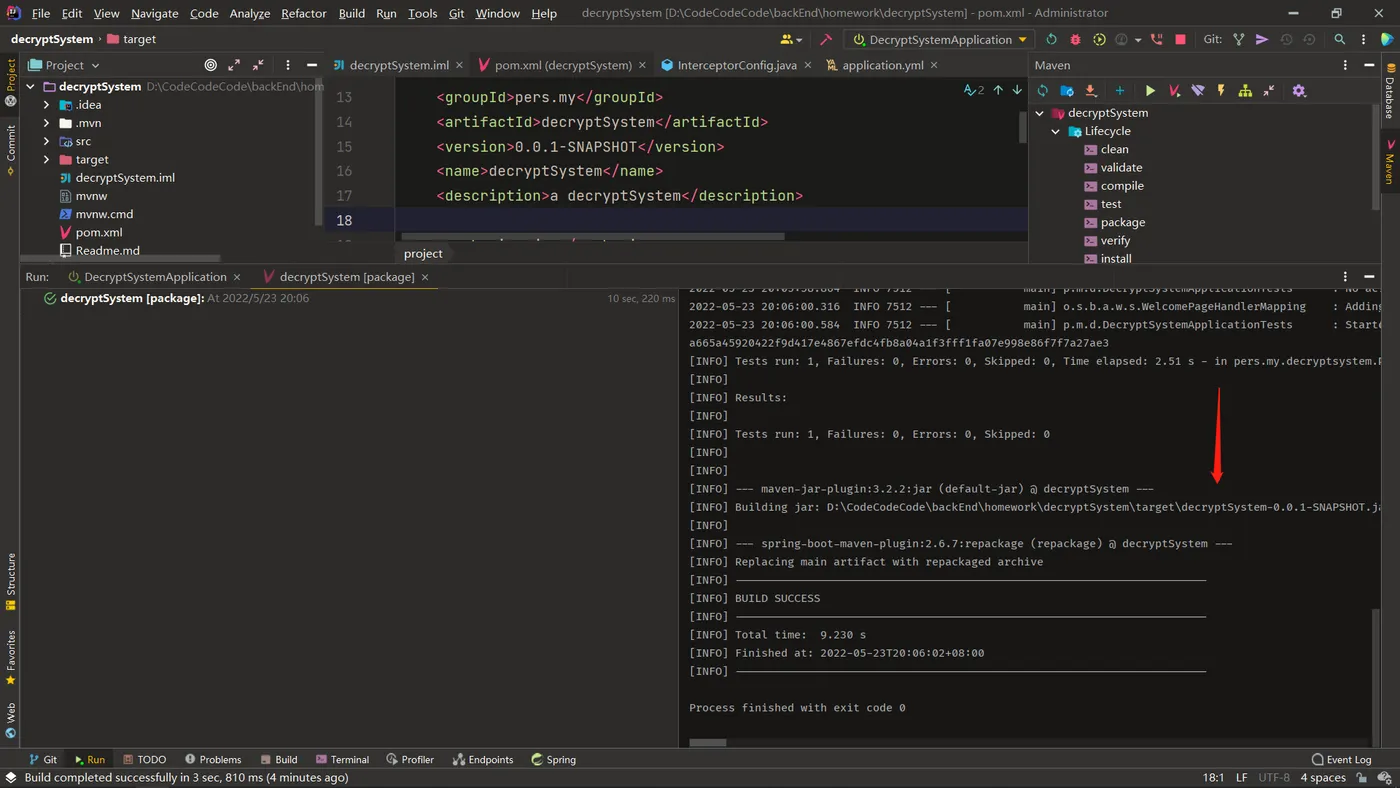Expand the .idea folder
The height and width of the screenshot is (788, 1400).
46,104
